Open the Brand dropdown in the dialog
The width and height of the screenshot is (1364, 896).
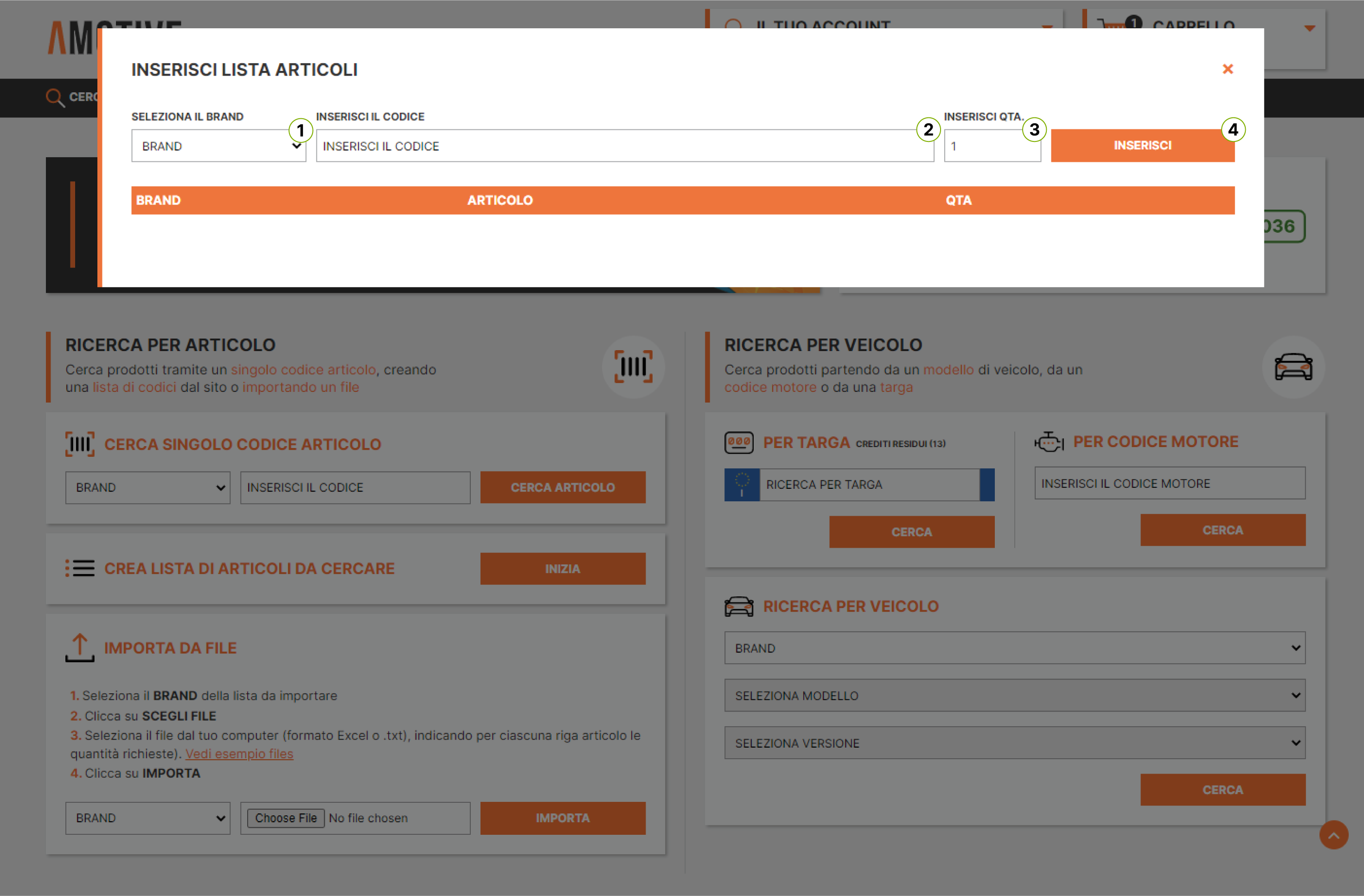218,146
